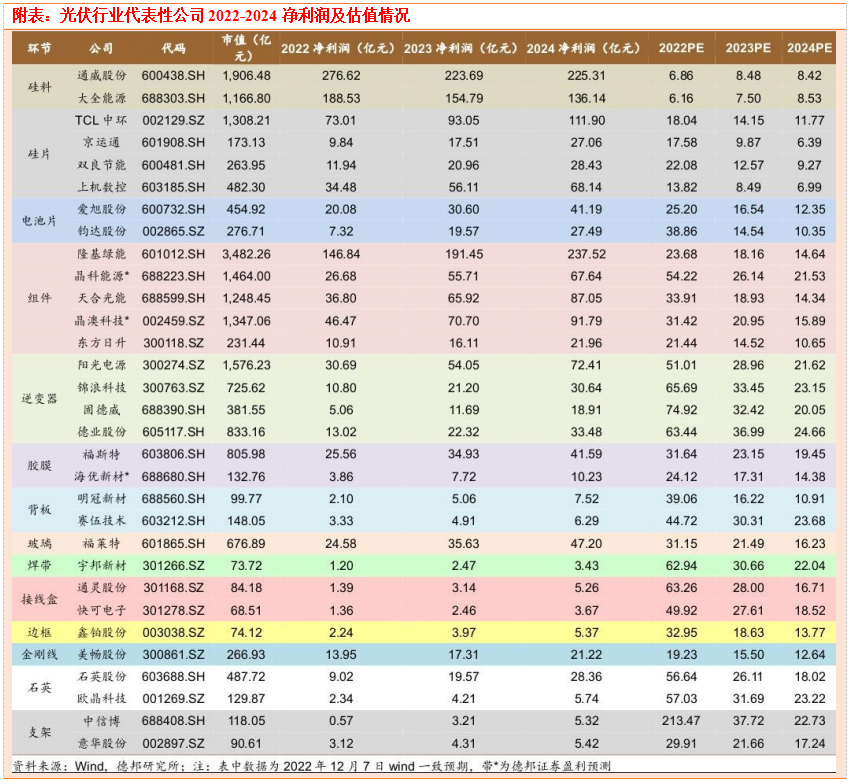Click company name 双良节能
Image resolution: width=851 pixels, height=784 pixels.
pyautogui.click(x=101, y=165)
